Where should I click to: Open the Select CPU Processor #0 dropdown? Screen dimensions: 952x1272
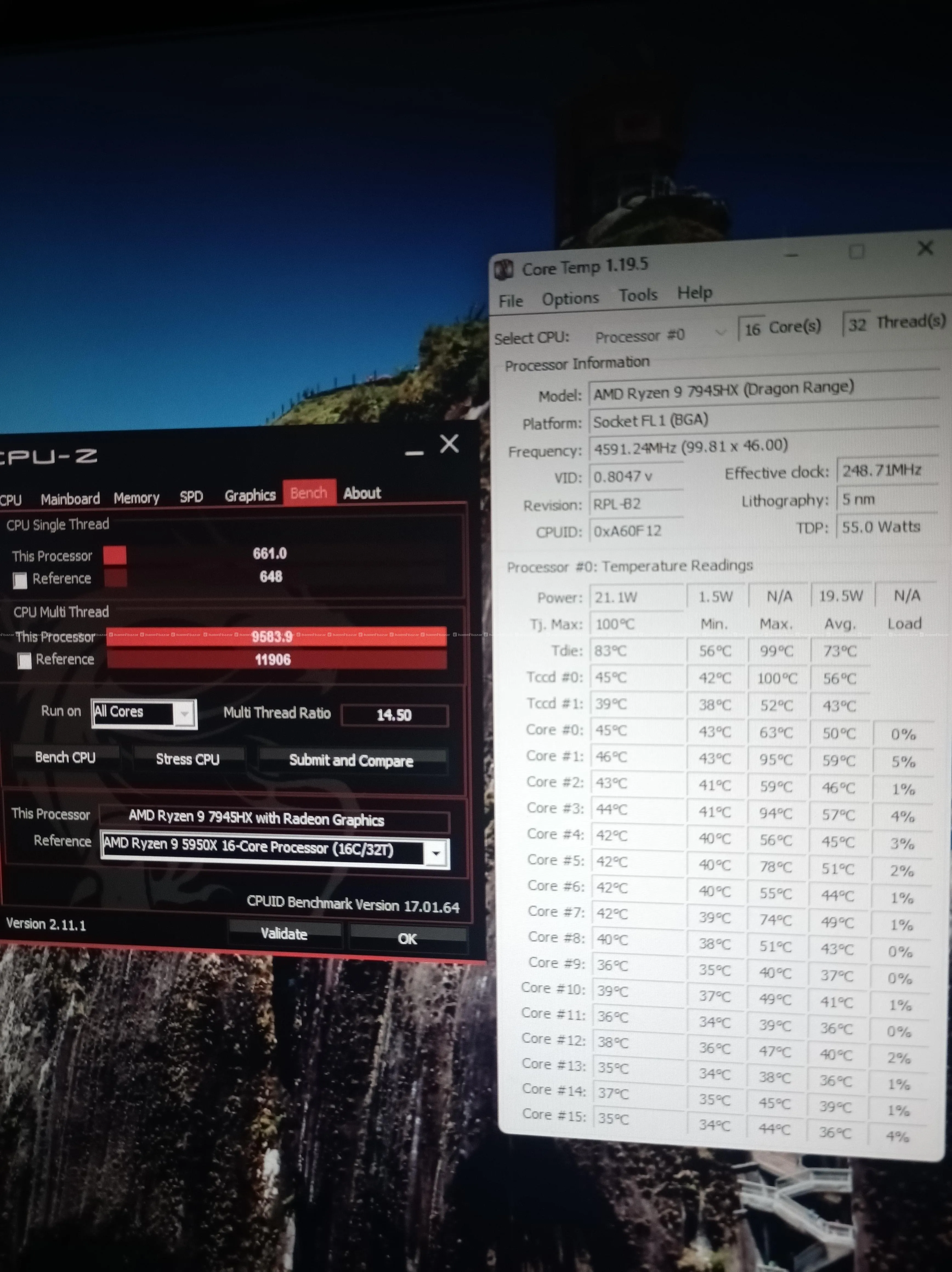click(660, 334)
